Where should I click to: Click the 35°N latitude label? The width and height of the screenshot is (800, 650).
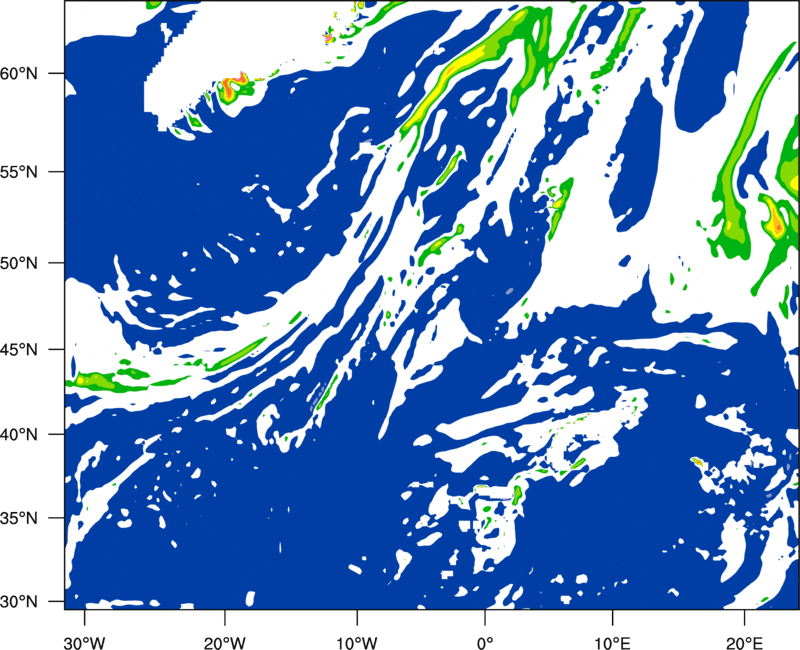click(19, 519)
